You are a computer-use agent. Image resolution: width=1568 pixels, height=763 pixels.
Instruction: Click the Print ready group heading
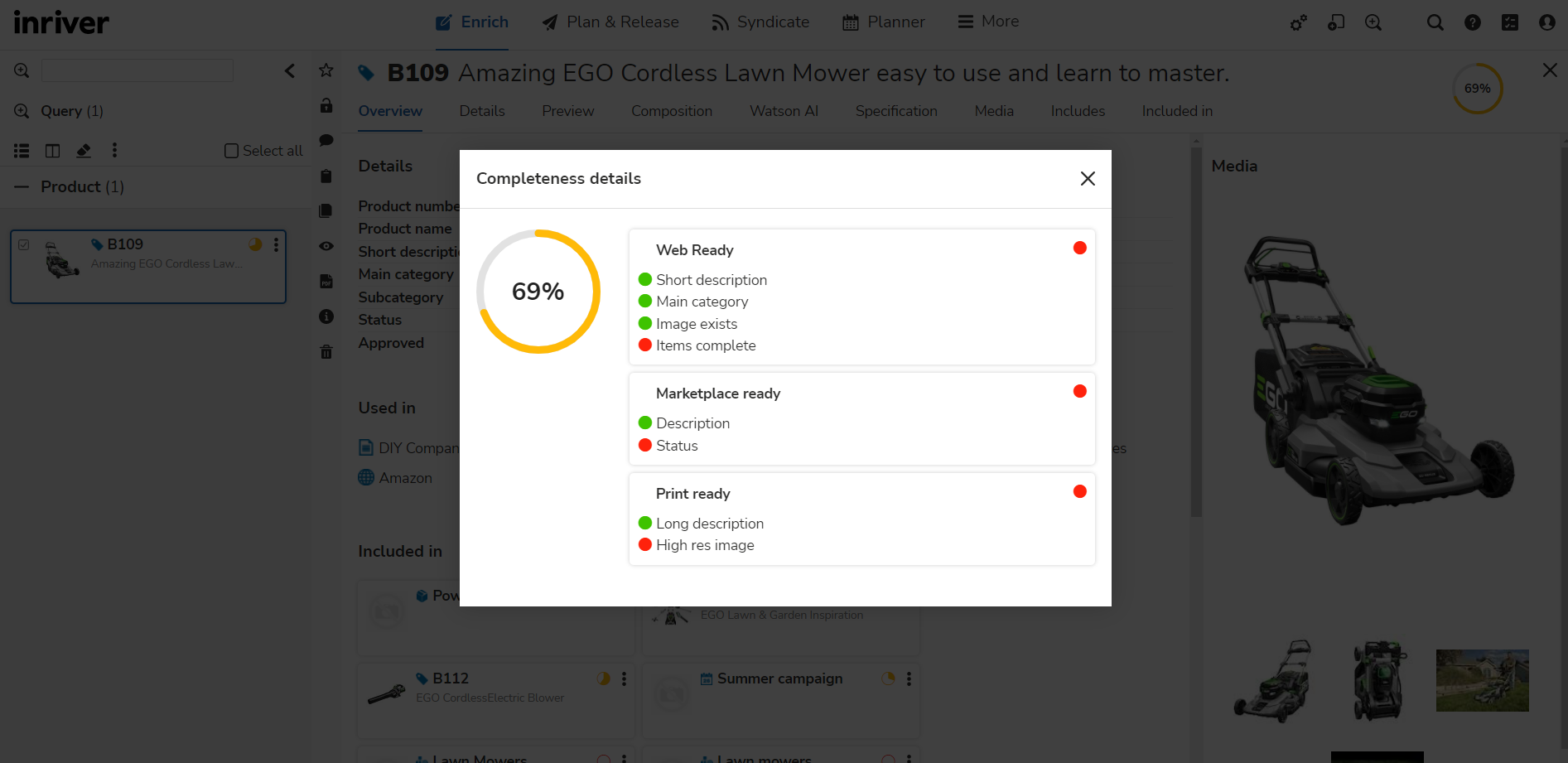coord(693,494)
